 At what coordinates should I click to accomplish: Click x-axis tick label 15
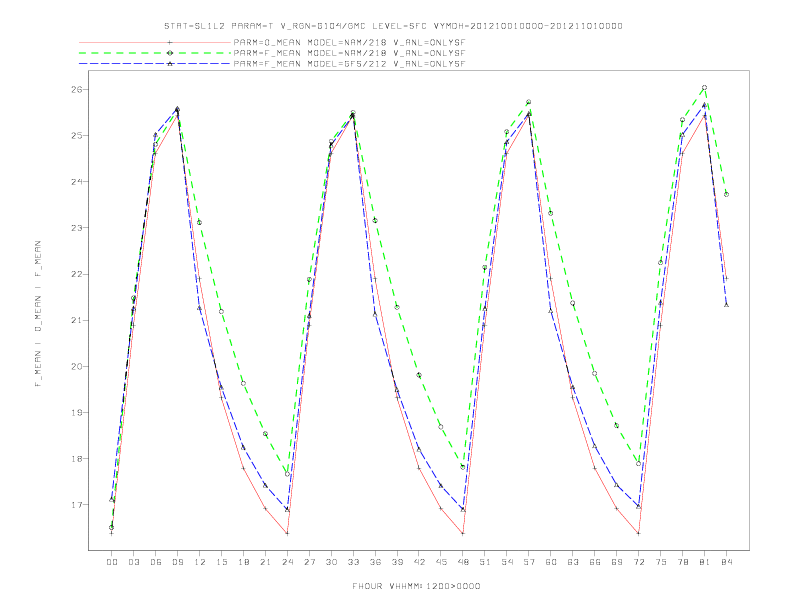[x=221, y=562]
